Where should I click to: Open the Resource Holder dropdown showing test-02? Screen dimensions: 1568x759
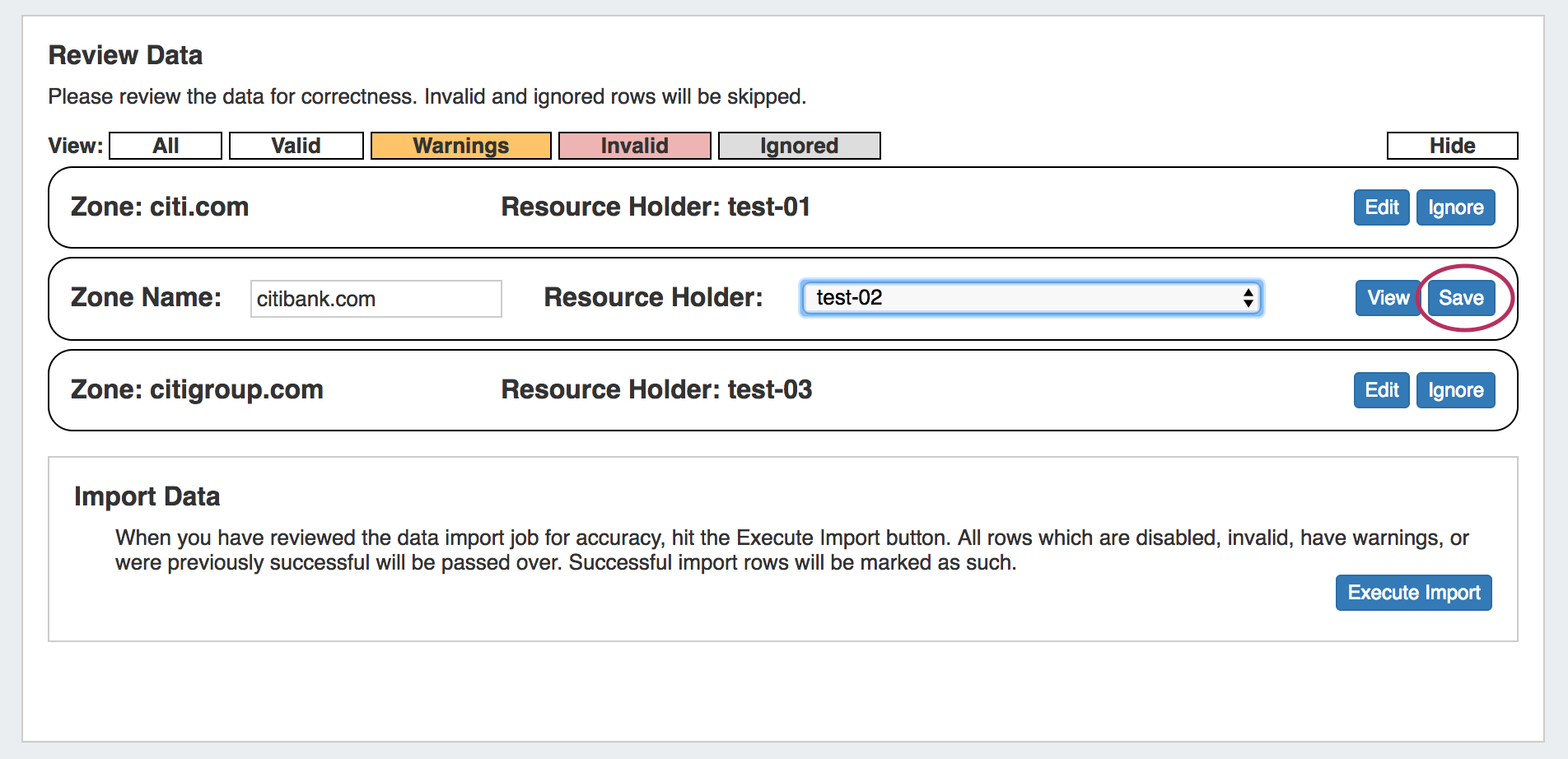point(1031,298)
